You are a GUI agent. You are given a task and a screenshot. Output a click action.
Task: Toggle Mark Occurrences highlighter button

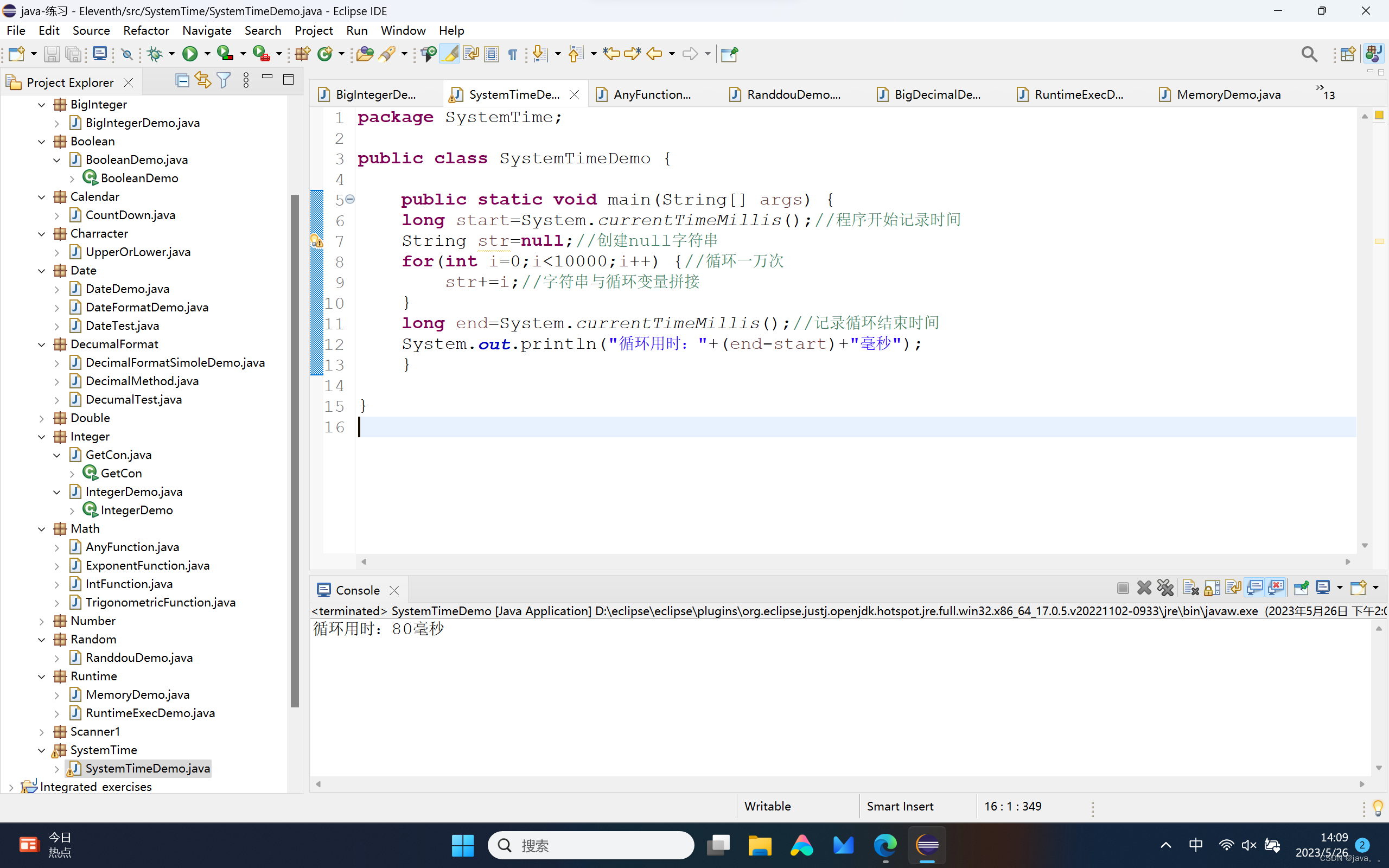[x=450, y=54]
